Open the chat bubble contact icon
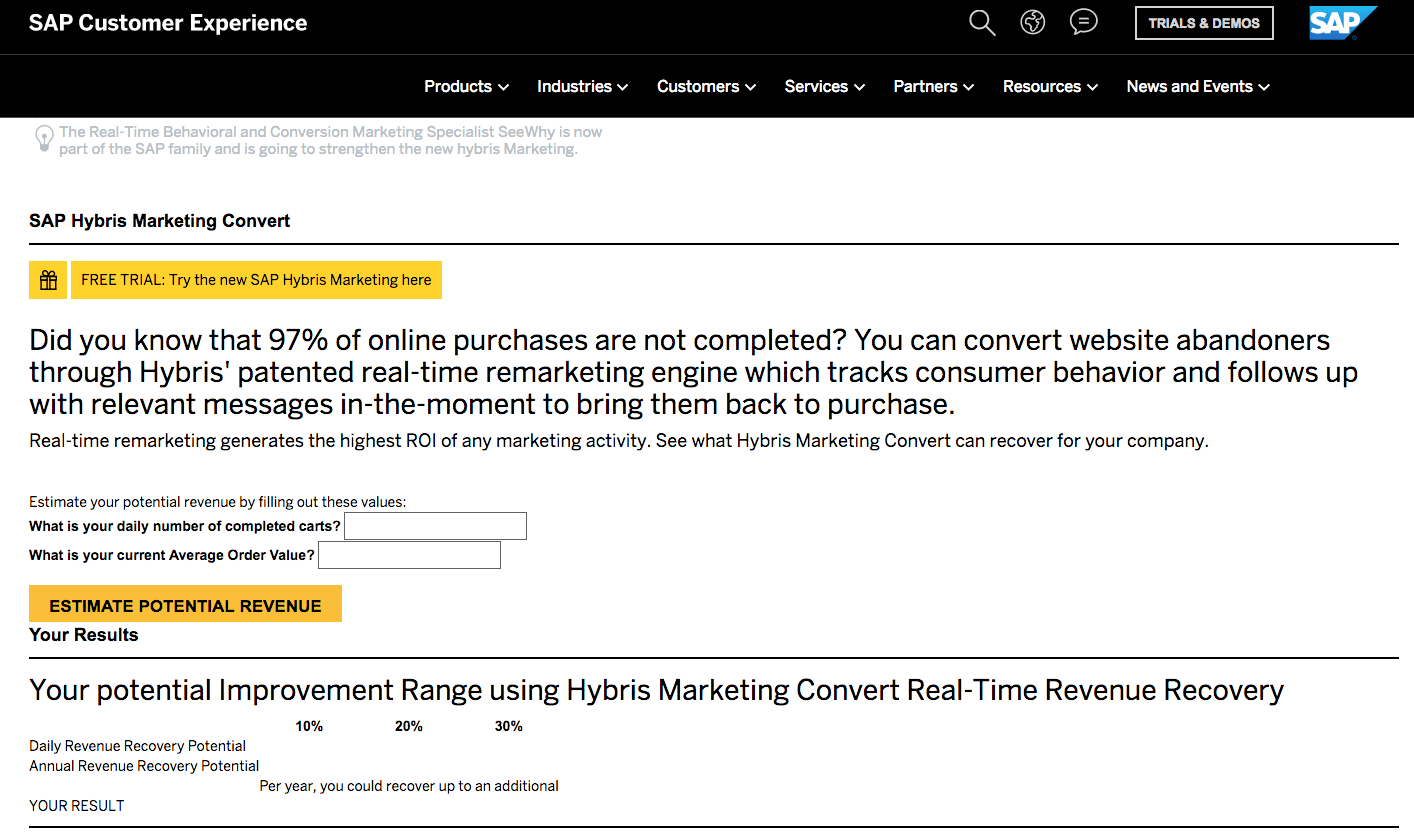1414x832 pixels. (1083, 22)
